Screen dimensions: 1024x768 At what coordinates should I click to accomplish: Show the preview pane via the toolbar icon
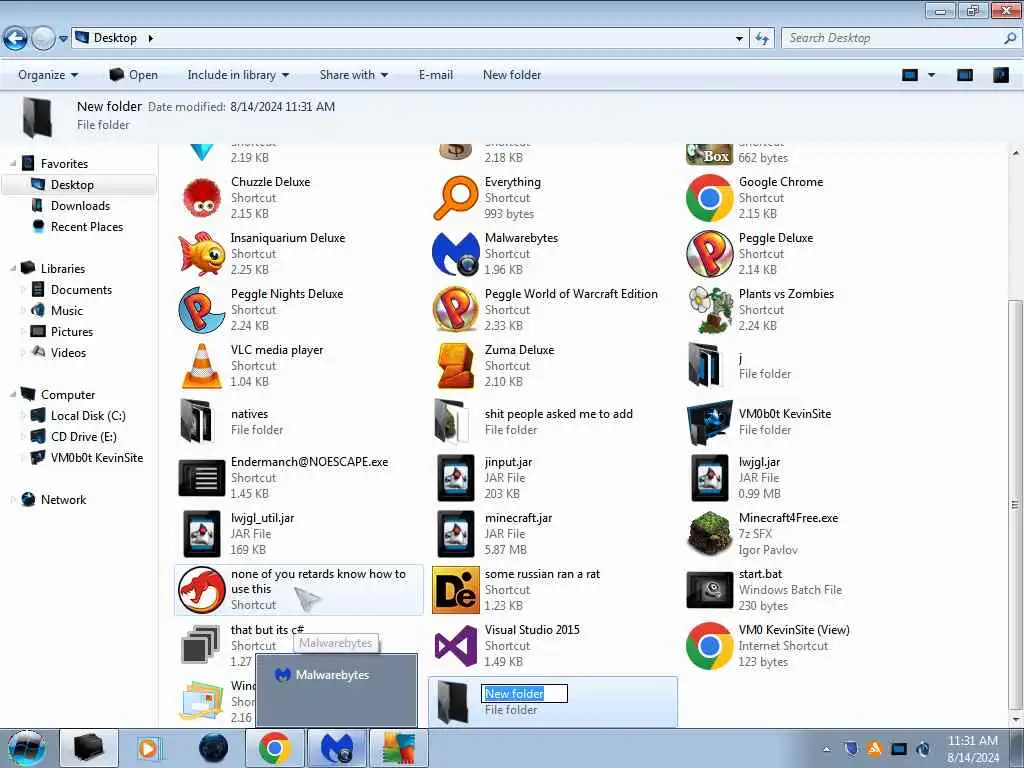[965, 75]
